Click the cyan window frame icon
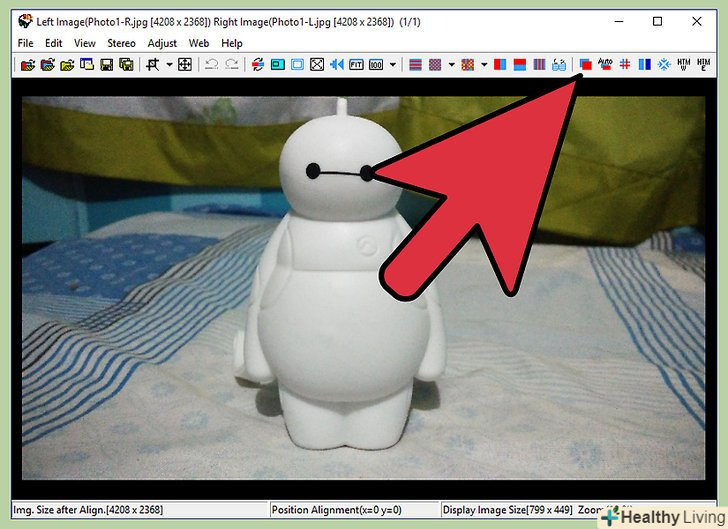 pyautogui.click(x=278, y=65)
